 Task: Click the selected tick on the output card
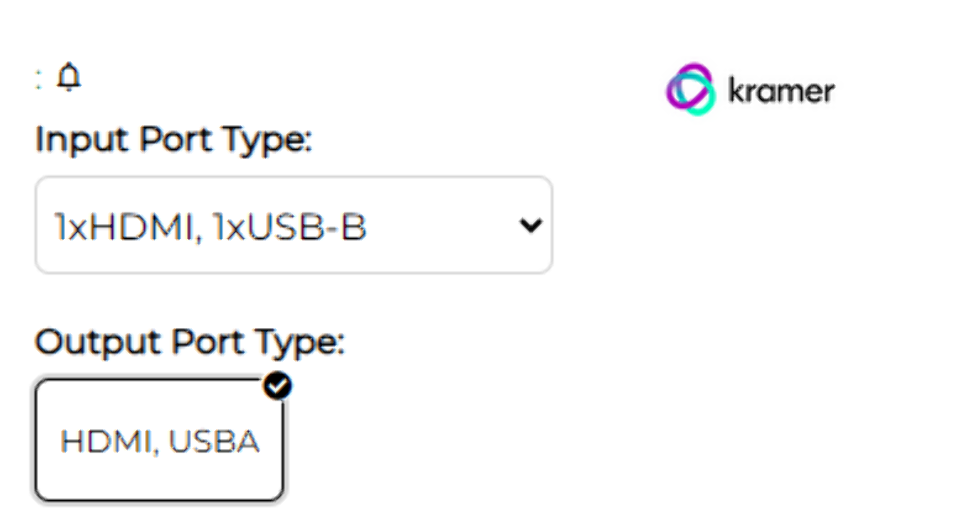coord(279,387)
